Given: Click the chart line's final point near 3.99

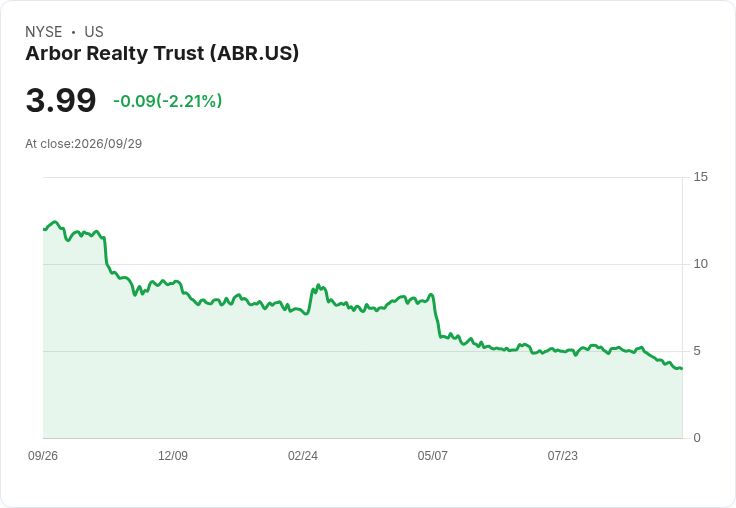Looking at the screenshot, I should coord(682,369).
